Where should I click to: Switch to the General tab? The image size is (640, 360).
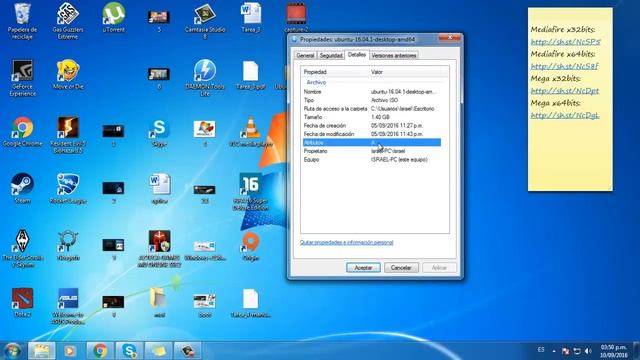[305, 55]
